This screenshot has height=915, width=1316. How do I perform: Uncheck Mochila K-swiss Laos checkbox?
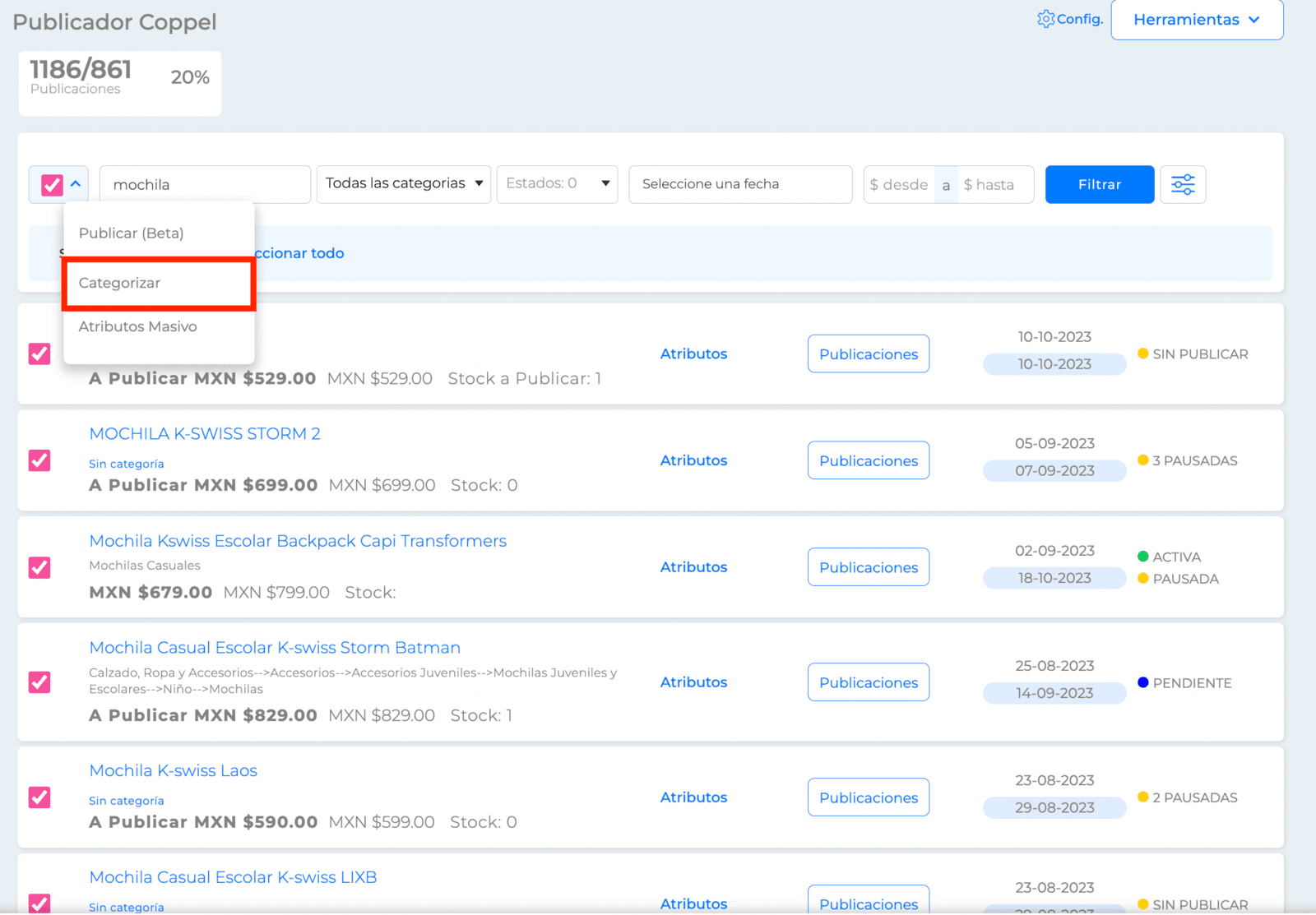click(x=39, y=797)
